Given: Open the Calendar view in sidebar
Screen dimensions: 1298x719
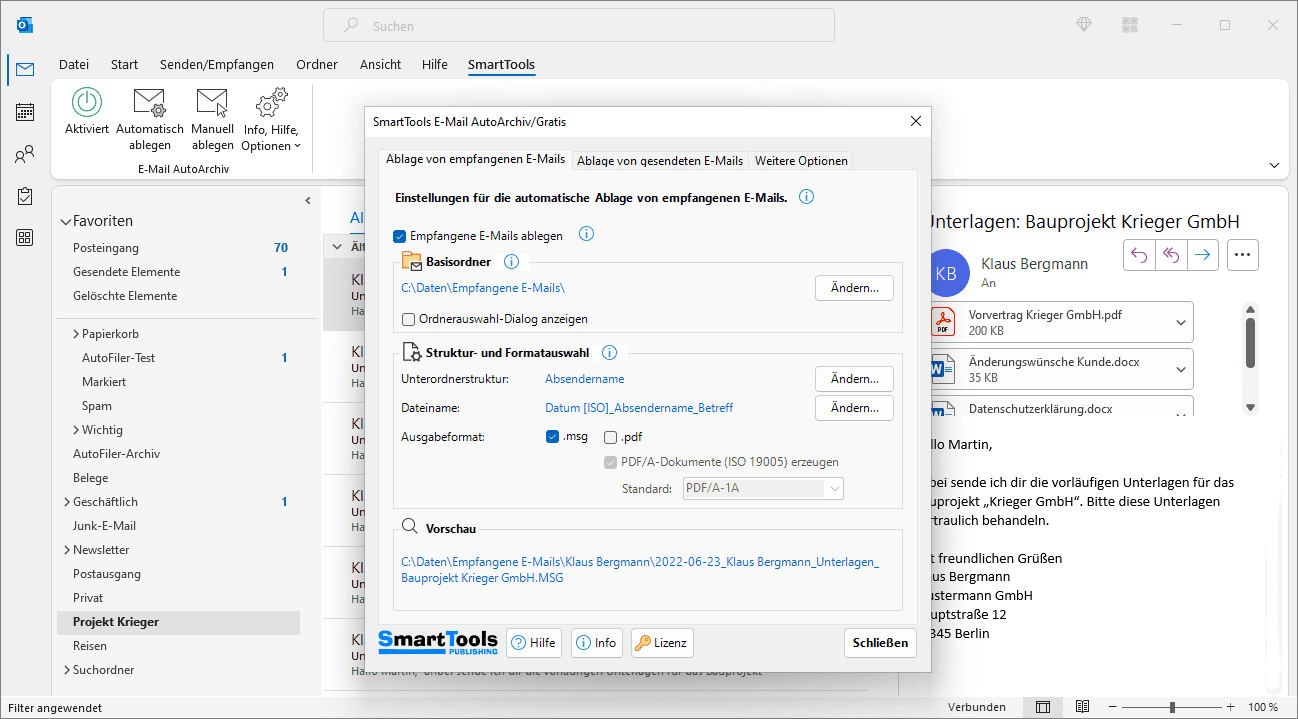Looking at the screenshot, I should pos(25,112).
